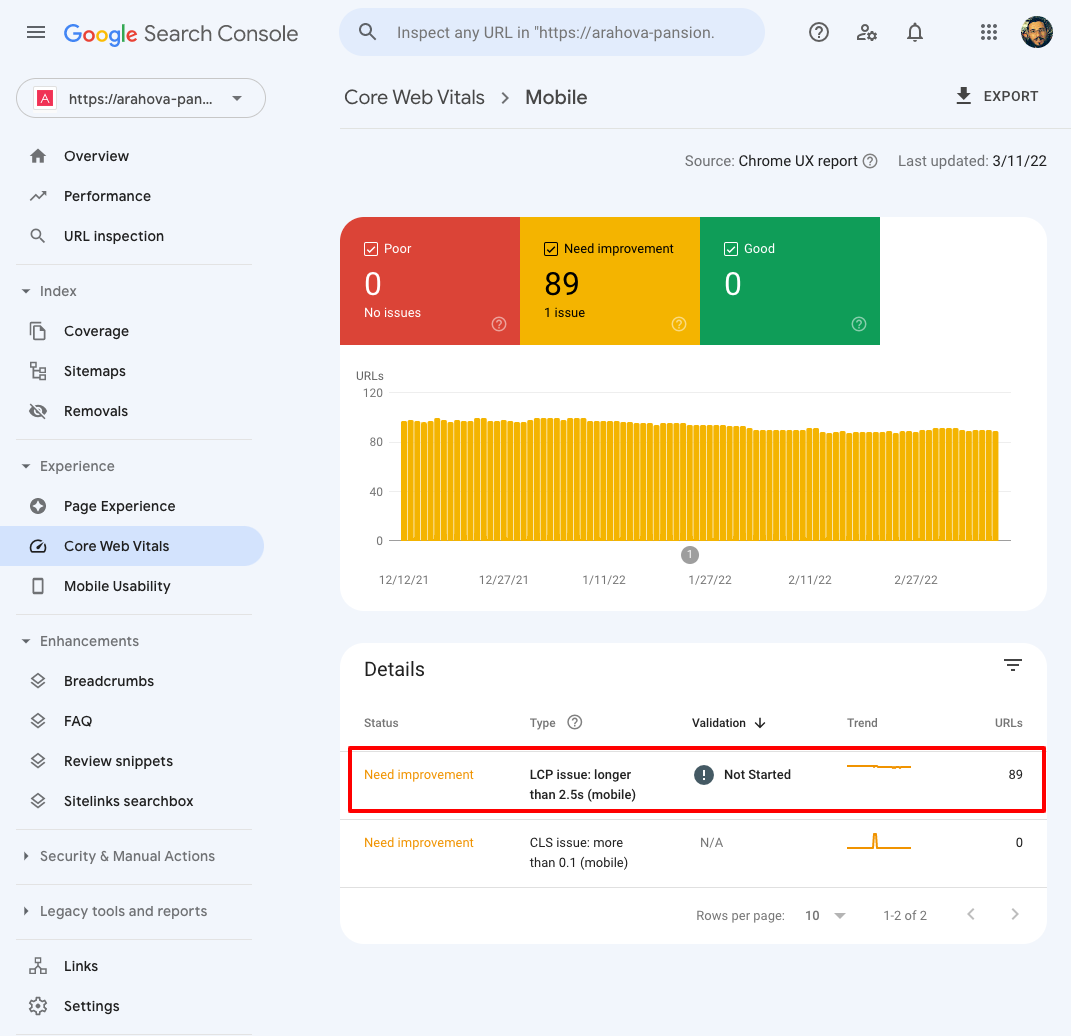
Task: Toggle the Need improvement checkbox
Action: coord(551,249)
